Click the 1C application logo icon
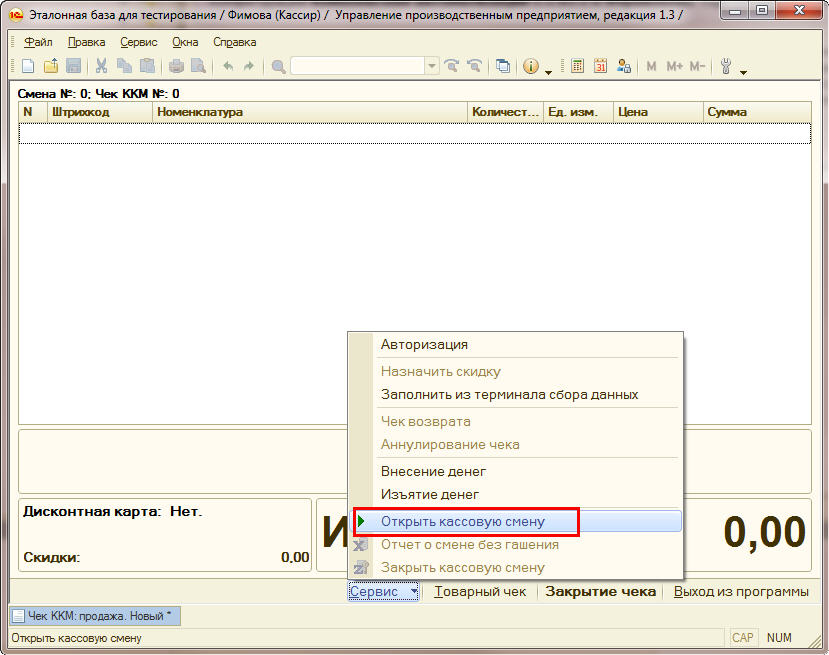Viewport: 829px width, 655px height. [16, 15]
